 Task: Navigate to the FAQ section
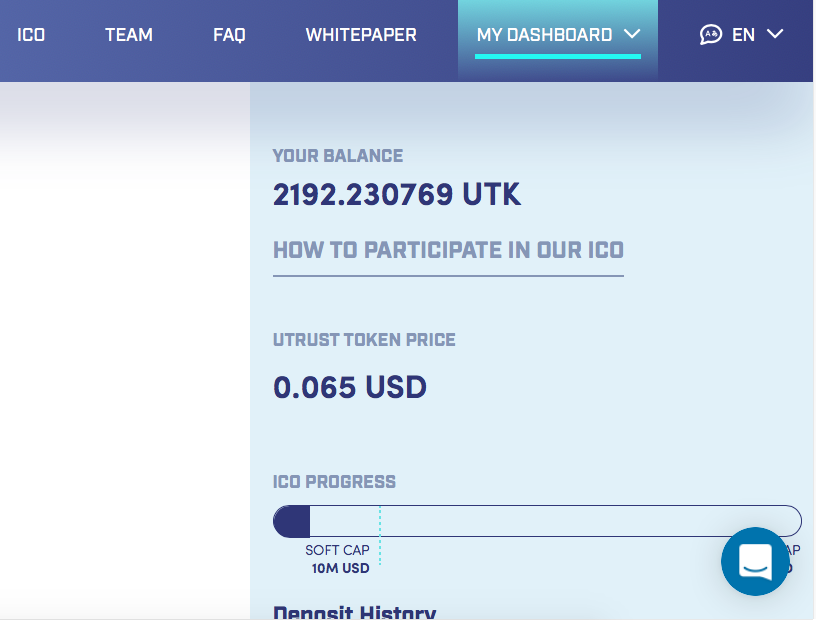coord(229,35)
